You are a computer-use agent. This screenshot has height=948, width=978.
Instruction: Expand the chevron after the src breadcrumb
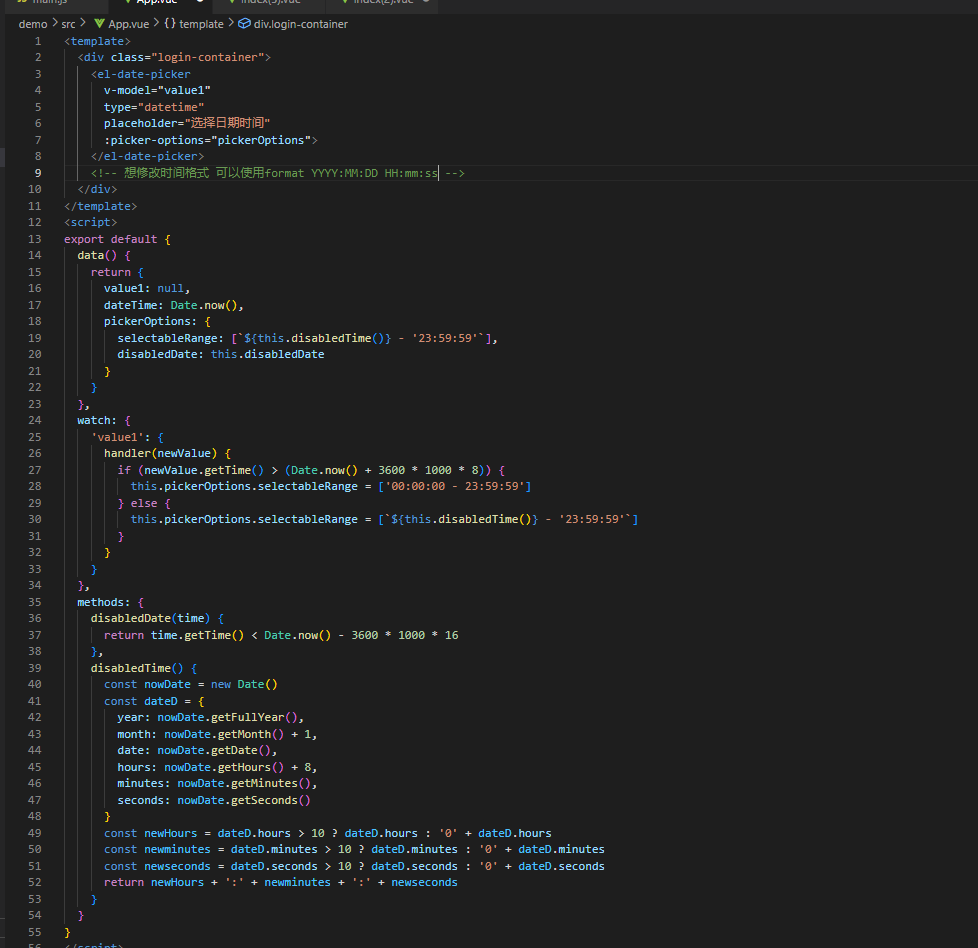83,23
